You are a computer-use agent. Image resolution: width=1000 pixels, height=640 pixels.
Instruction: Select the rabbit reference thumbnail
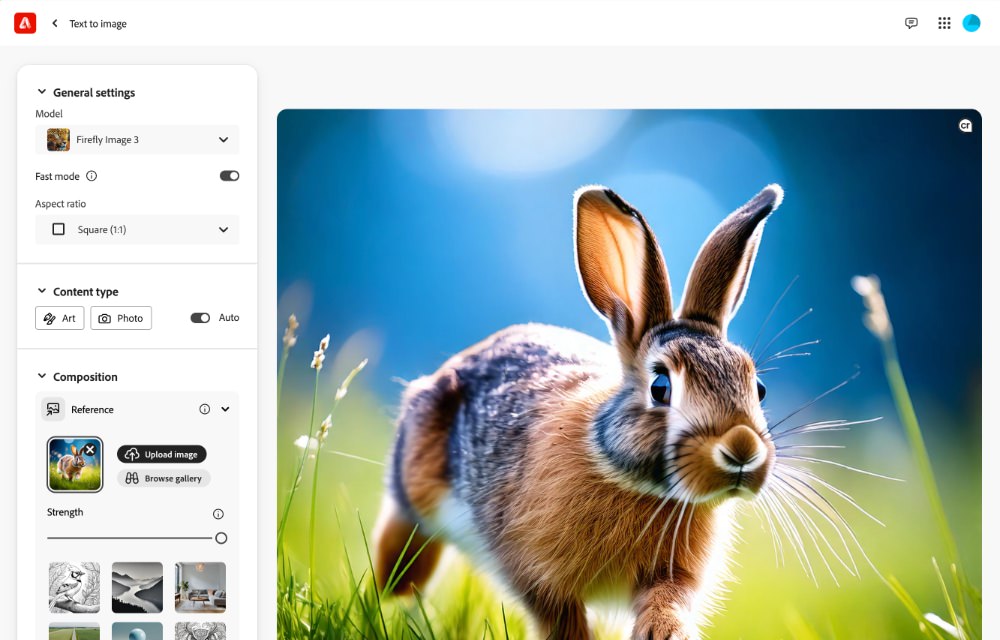(x=75, y=465)
